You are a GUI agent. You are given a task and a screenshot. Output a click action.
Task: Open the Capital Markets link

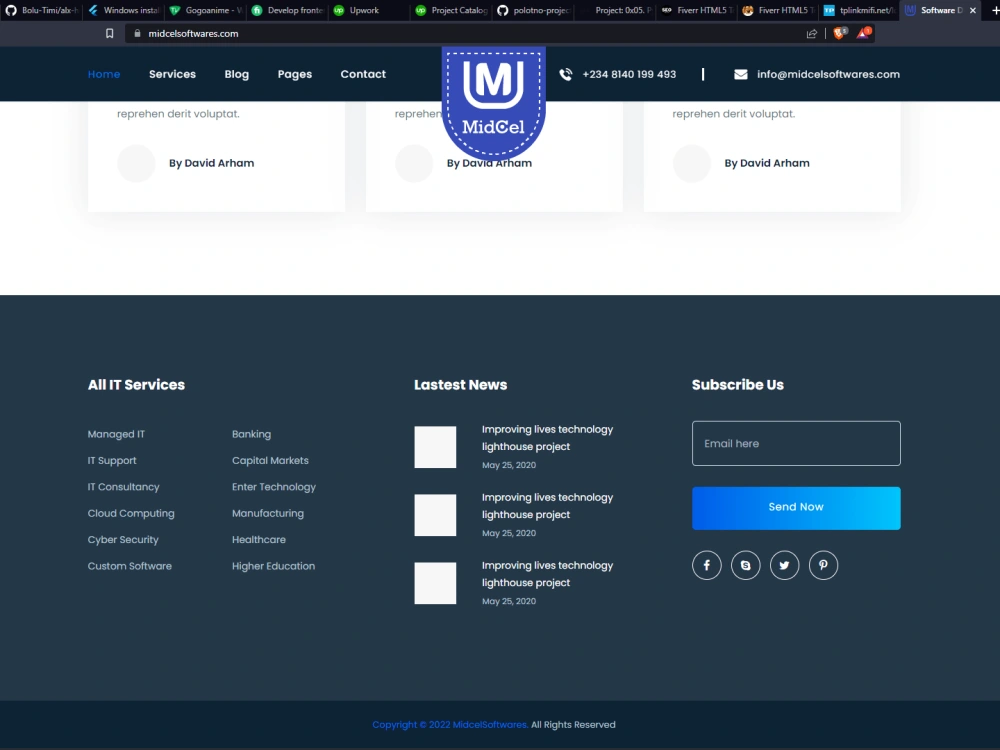point(270,460)
